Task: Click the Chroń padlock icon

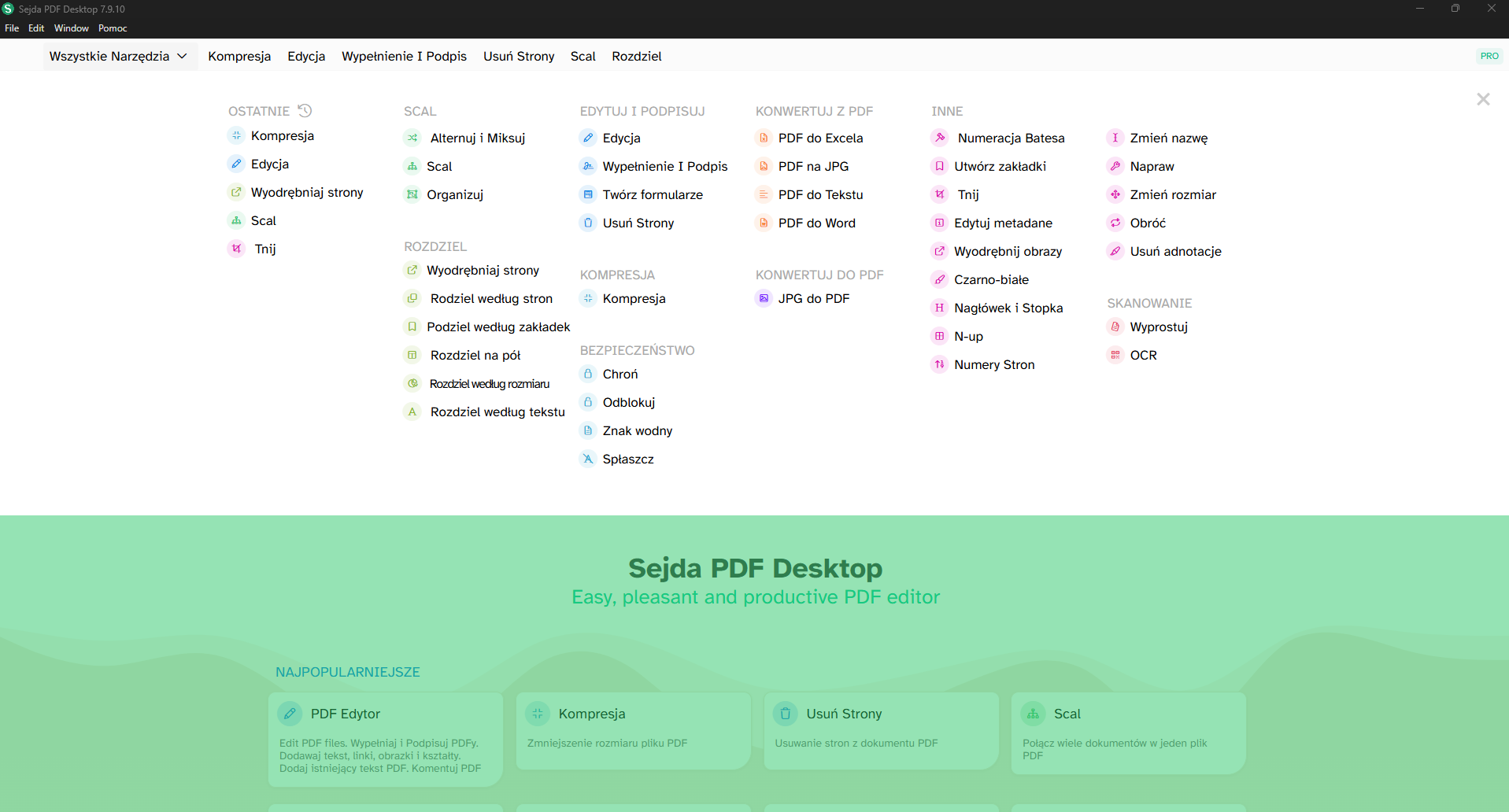Action: coord(588,374)
